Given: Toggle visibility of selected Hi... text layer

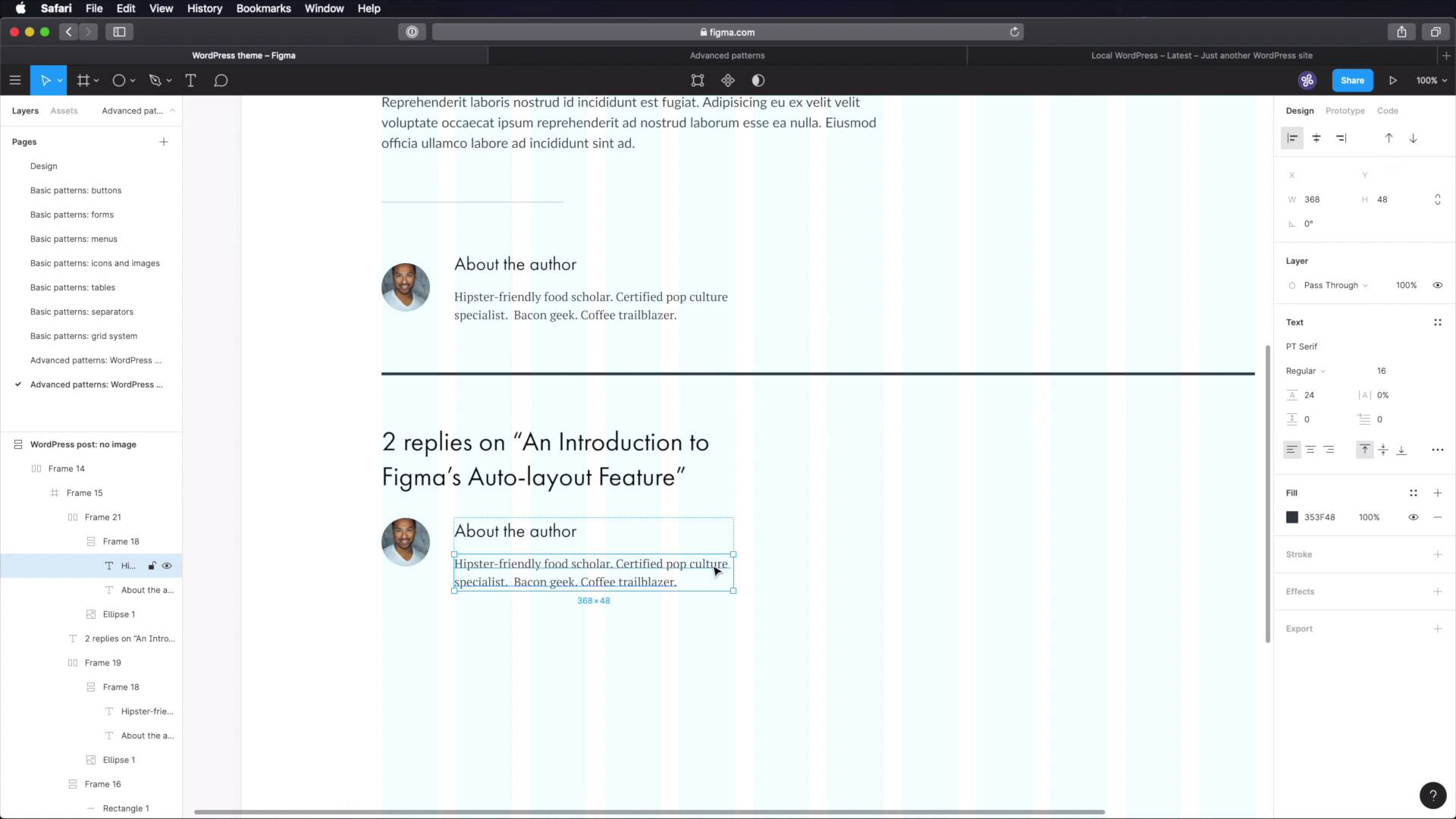Looking at the screenshot, I should [167, 566].
